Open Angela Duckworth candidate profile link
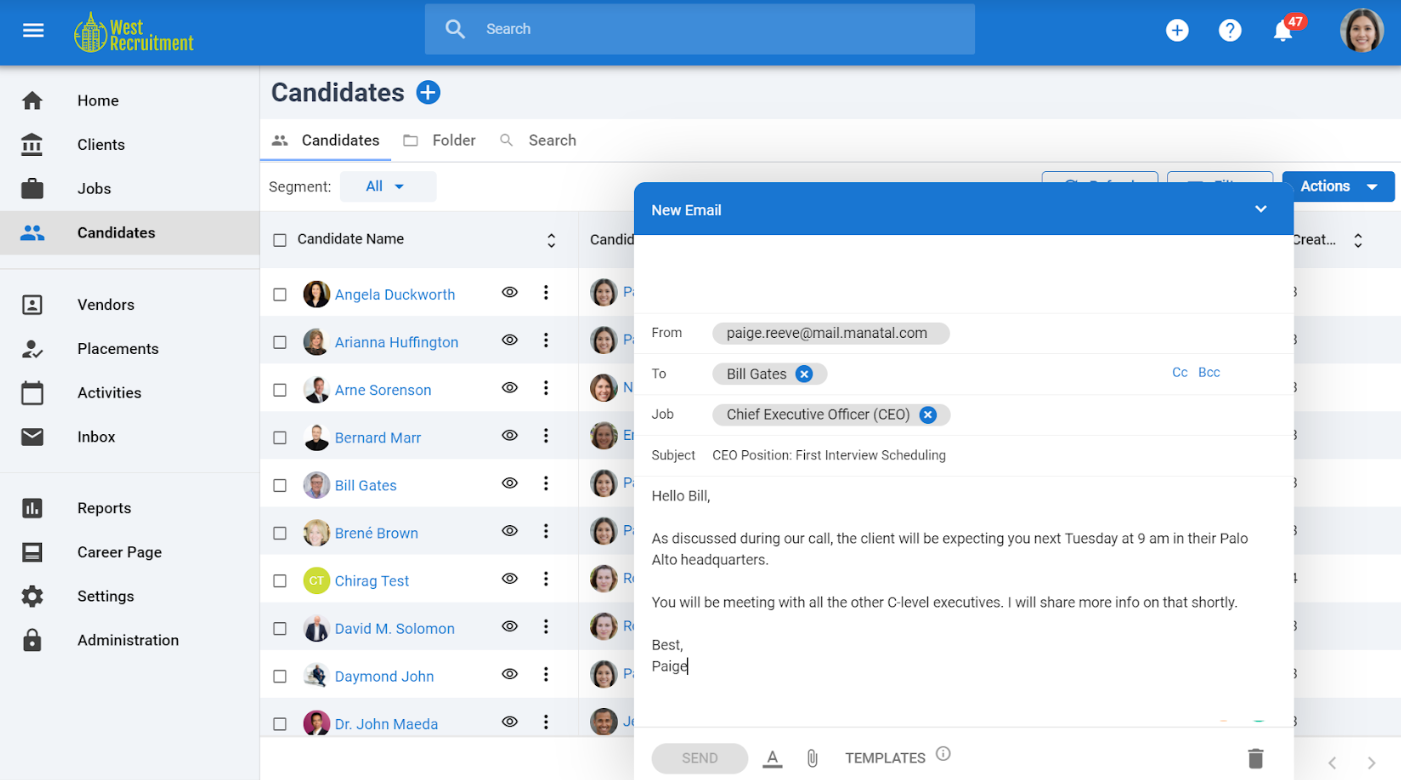This screenshot has height=780, width=1401. pos(395,295)
